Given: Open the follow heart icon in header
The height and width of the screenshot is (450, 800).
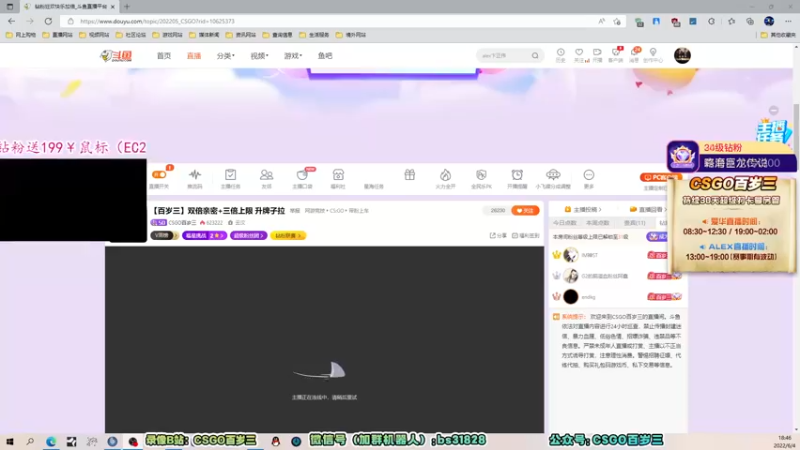Looking at the screenshot, I should point(579,53).
